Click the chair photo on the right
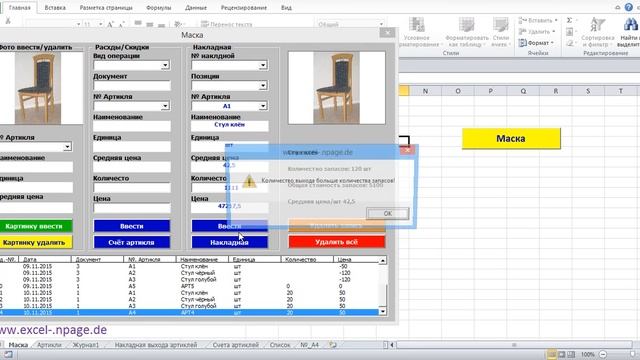The width and height of the screenshot is (640, 360). (337, 88)
